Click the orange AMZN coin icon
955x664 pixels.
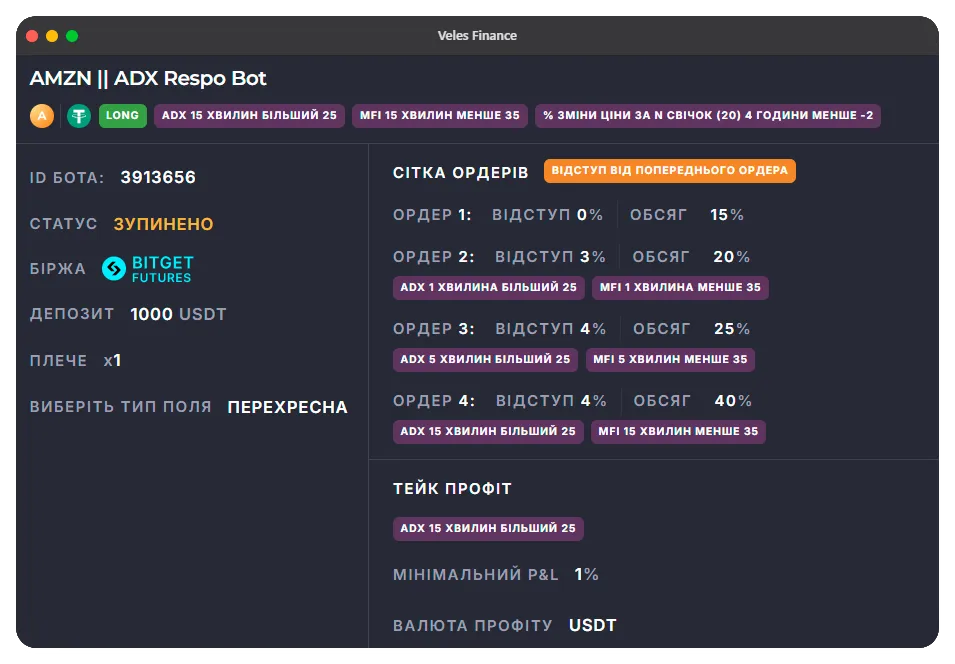pos(41,116)
